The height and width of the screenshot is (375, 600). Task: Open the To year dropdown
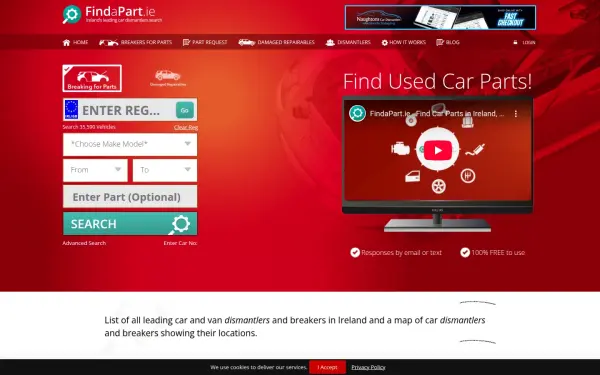(165, 170)
